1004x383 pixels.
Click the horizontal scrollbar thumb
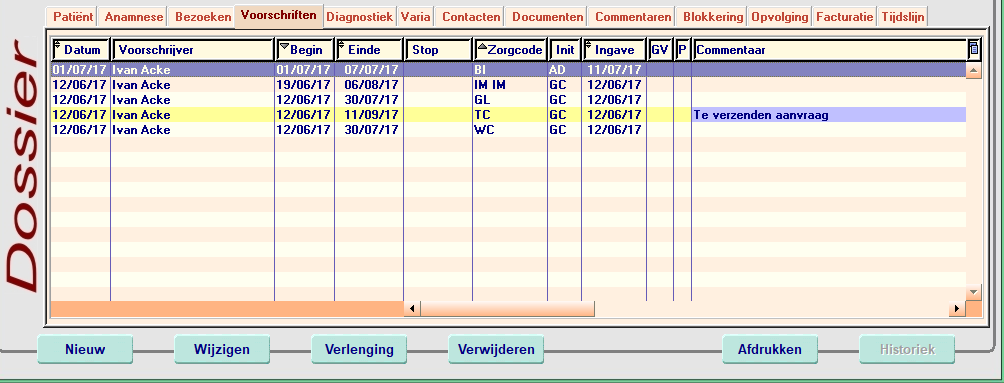tap(507, 309)
